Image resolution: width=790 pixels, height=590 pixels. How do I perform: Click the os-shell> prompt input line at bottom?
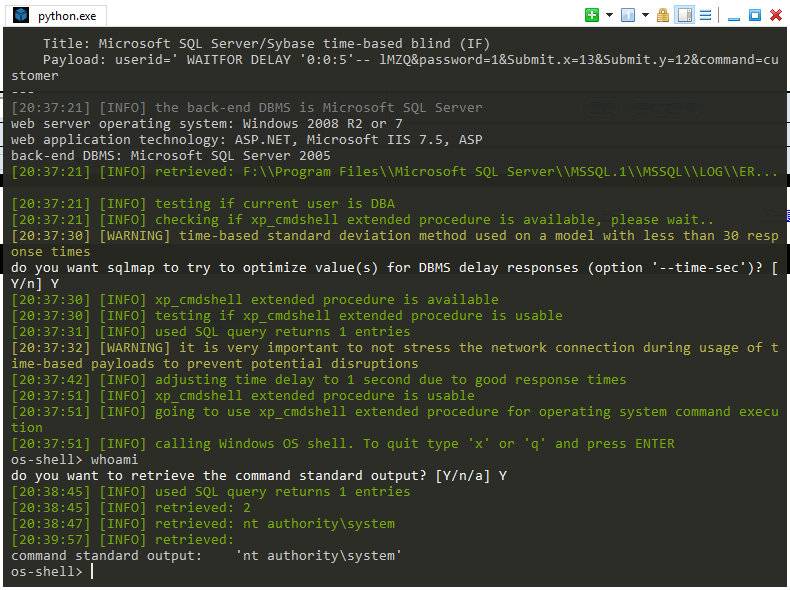[52, 572]
